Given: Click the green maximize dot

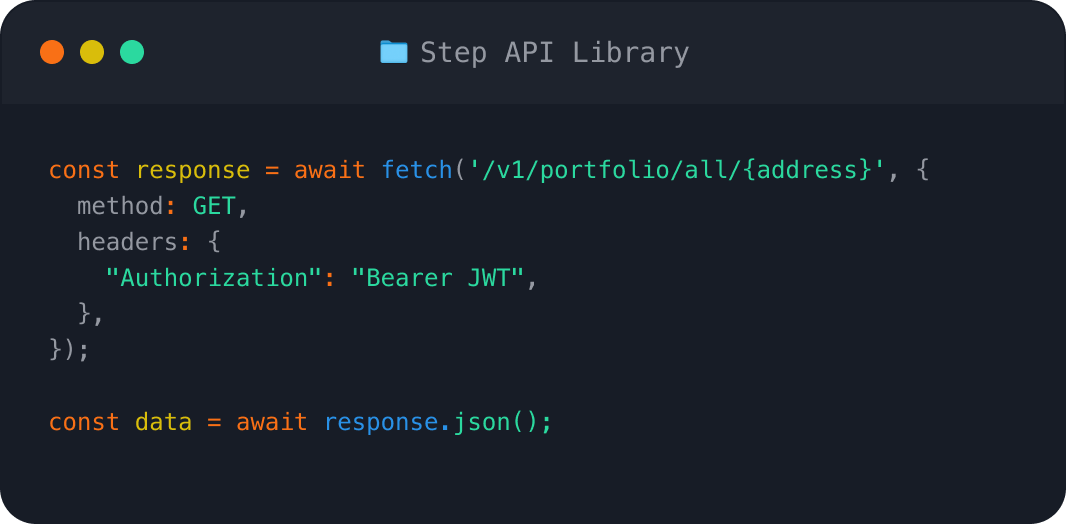Looking at the screenshot, I should coord(132,52).
